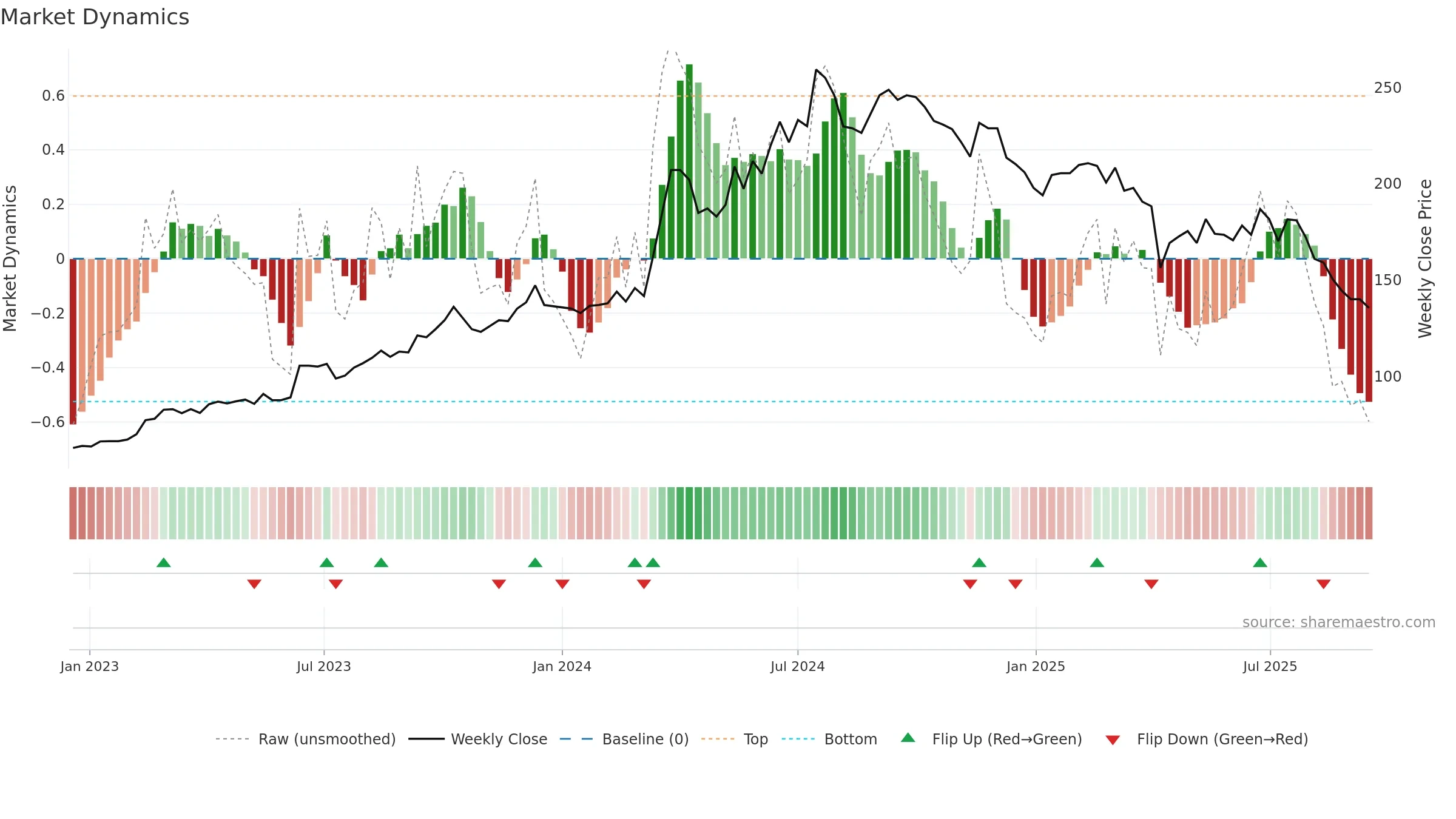Click the '100' right axis tick label
1456x819 pixels.
click(x=1388, y=377)
